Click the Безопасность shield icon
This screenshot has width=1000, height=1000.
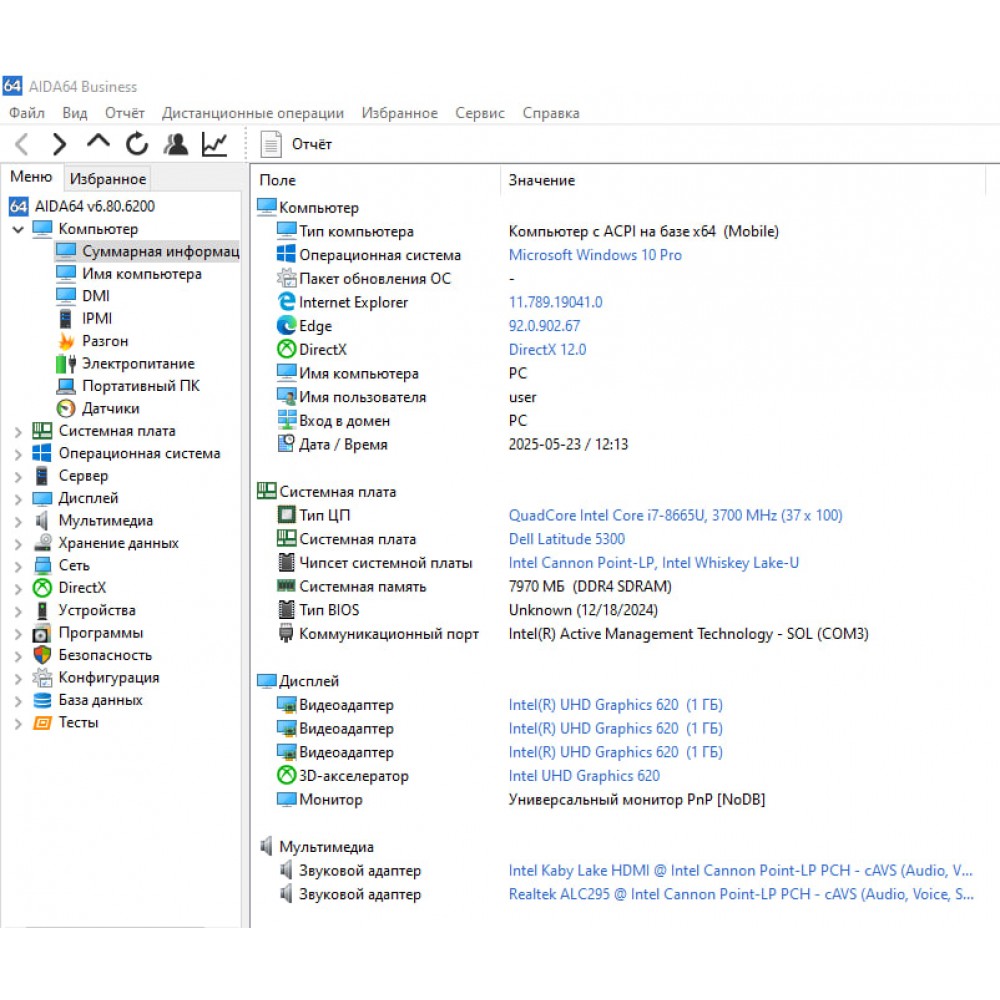click(42, 655)
